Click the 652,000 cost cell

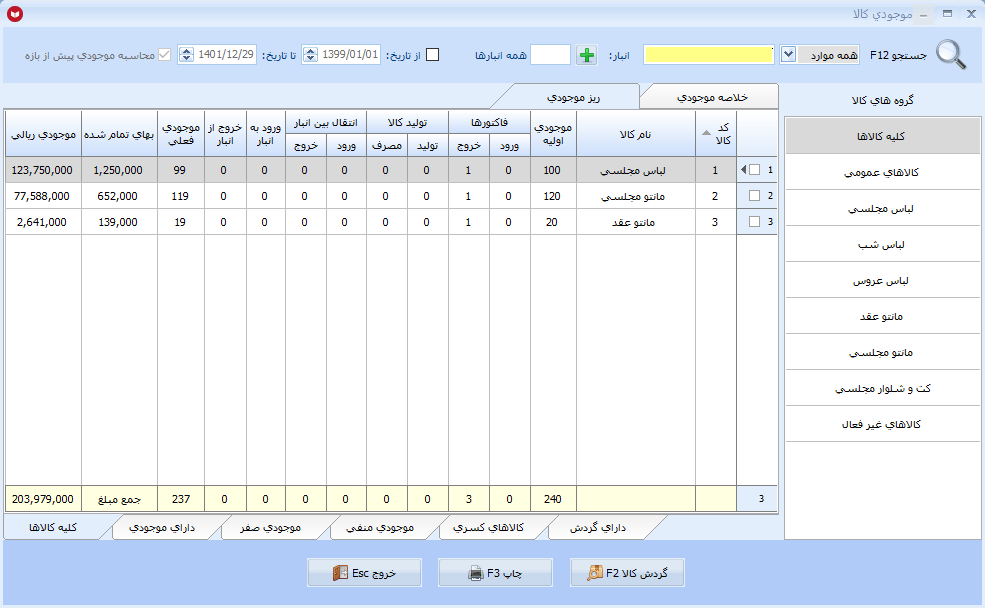click(118, 196)
